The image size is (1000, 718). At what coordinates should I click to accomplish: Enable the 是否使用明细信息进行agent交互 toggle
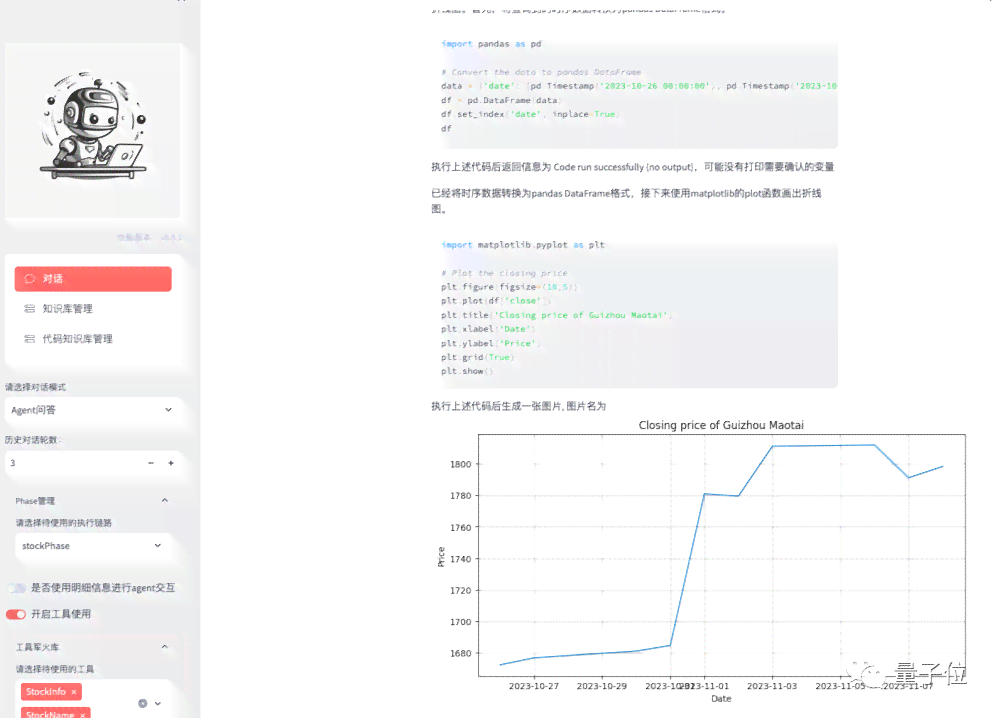pyautogui.click(x=17, y=588)
